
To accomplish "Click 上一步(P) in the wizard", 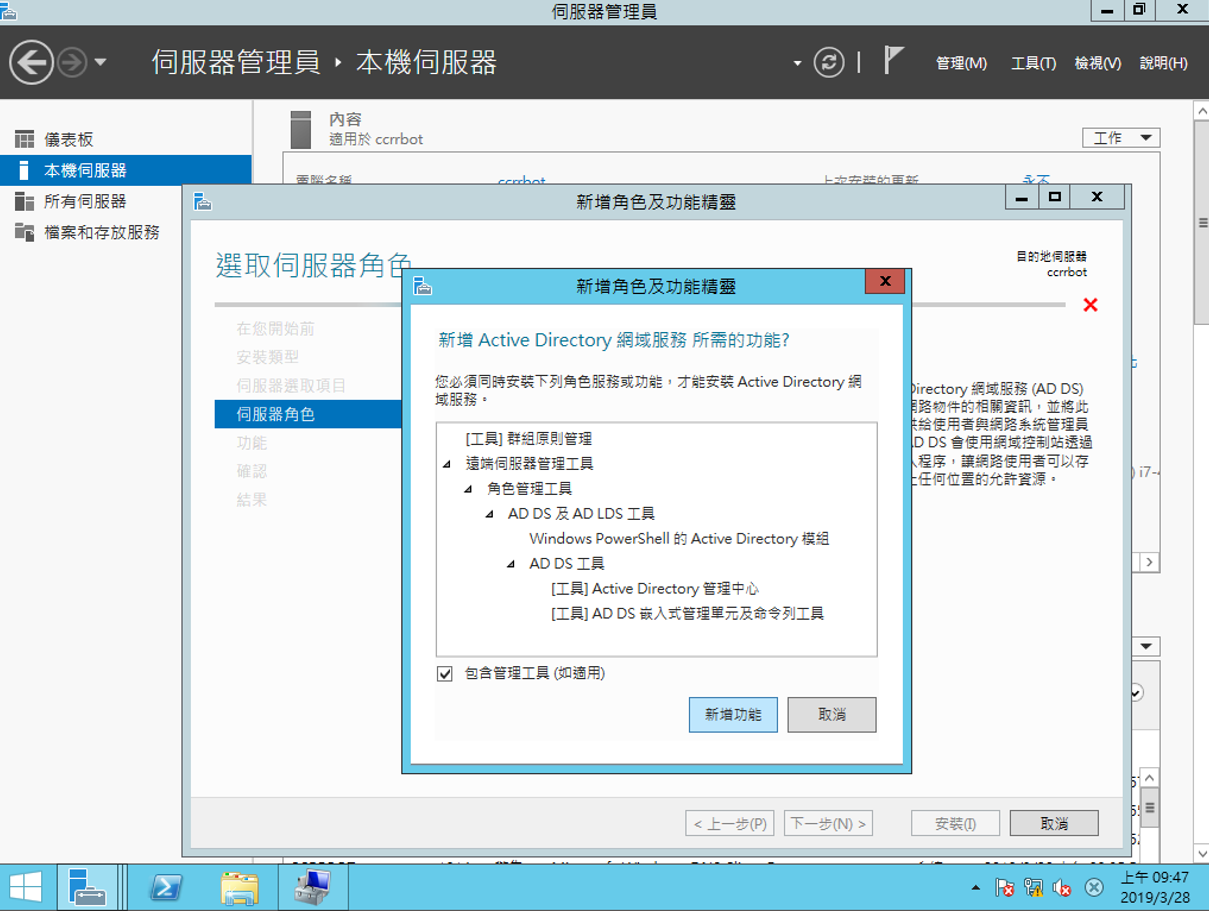I will [x=730, y=824].
